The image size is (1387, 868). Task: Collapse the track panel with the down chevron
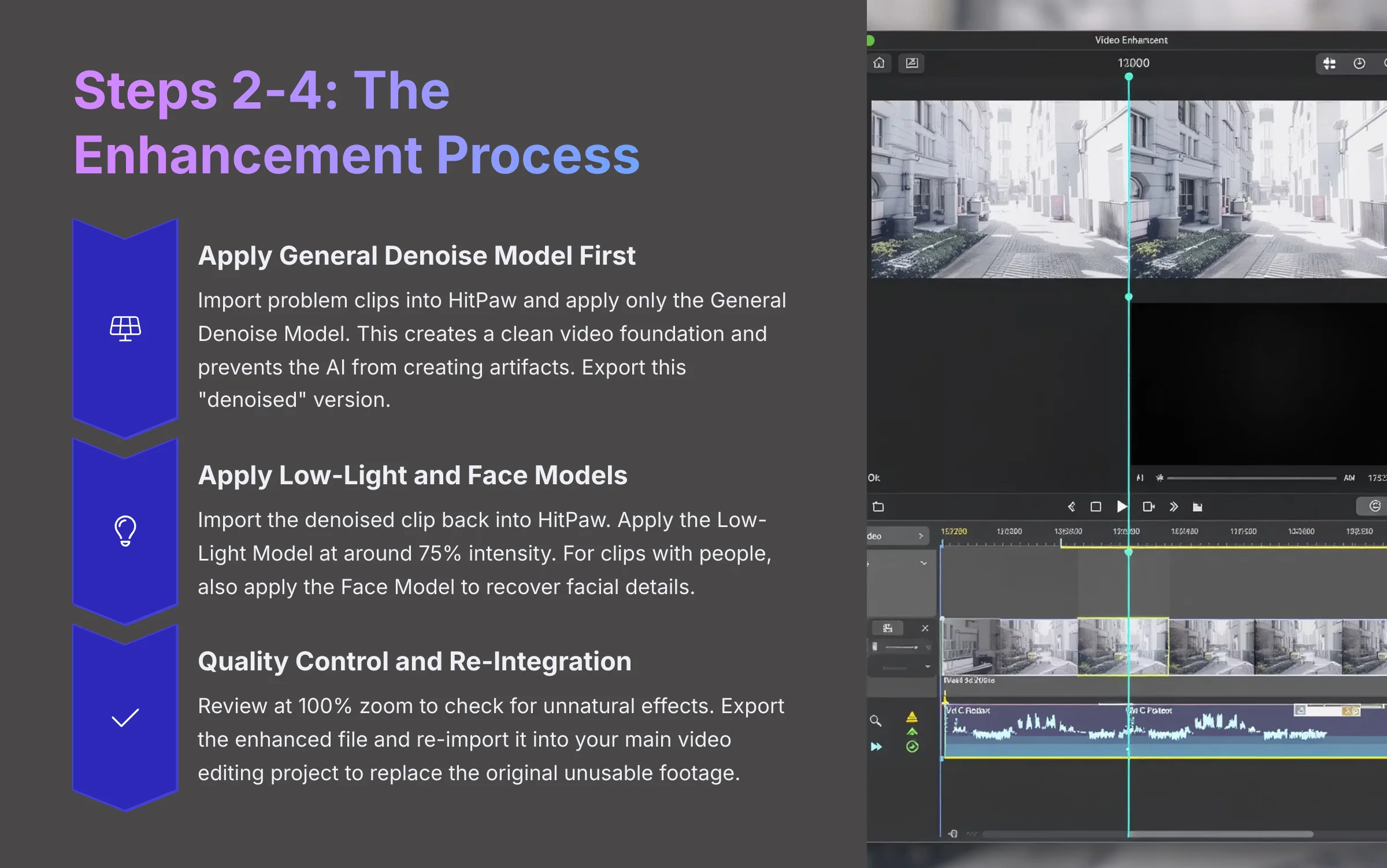click(924, 563)
